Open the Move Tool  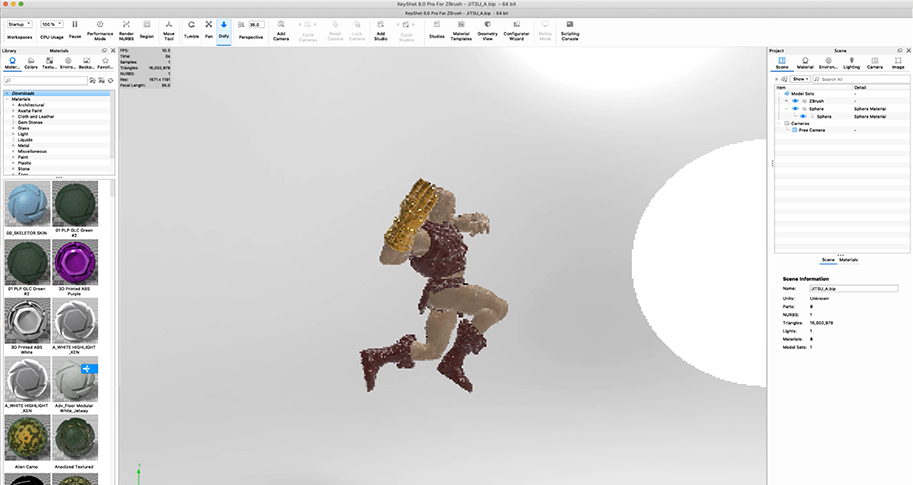(169, 30)
